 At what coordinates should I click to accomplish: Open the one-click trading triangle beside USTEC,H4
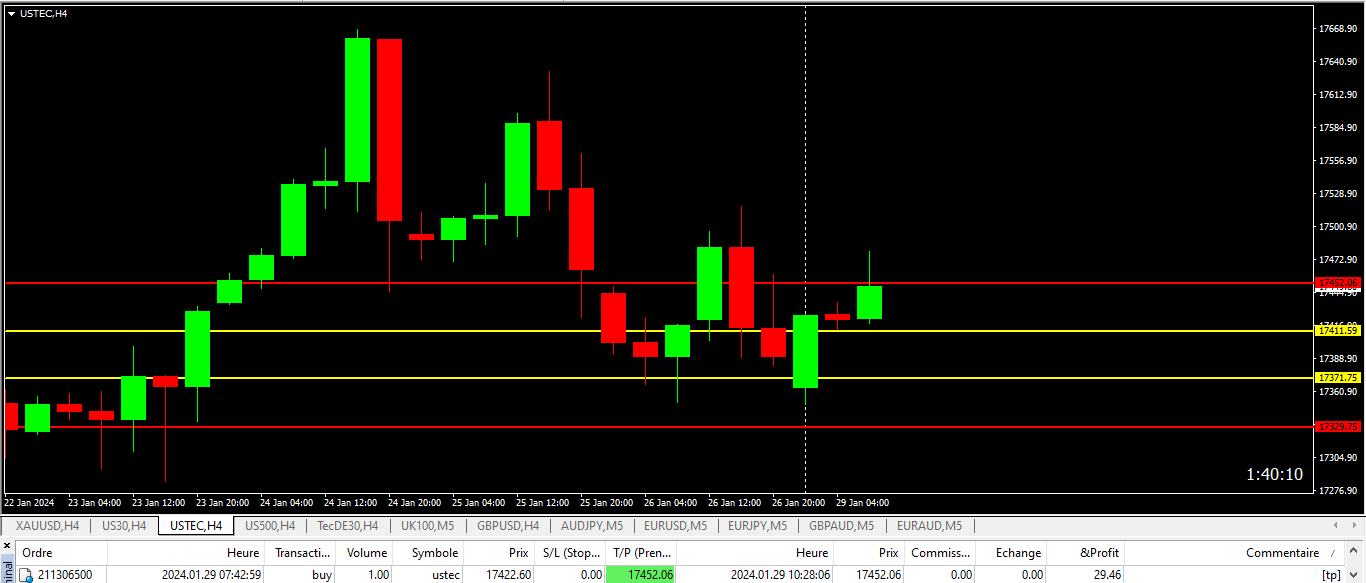(x=11, y=13)
